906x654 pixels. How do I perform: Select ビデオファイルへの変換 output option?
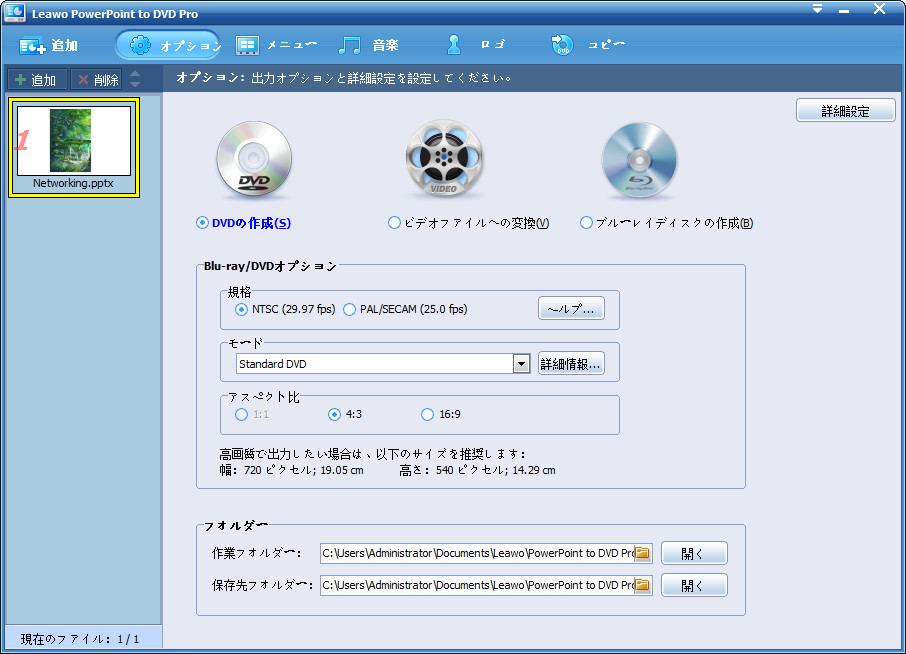(394, 224)
